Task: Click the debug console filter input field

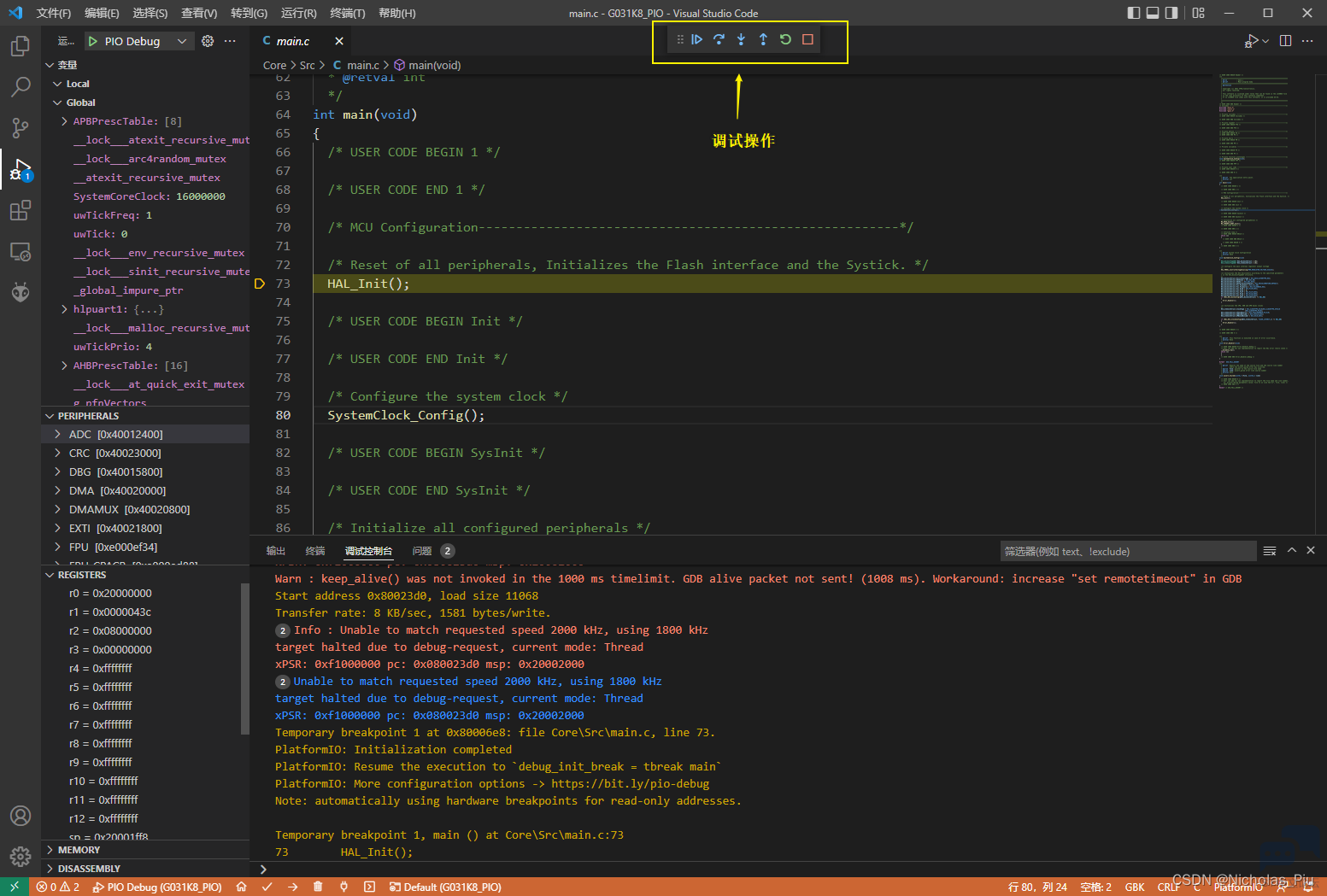Action: pos(1128,551)
